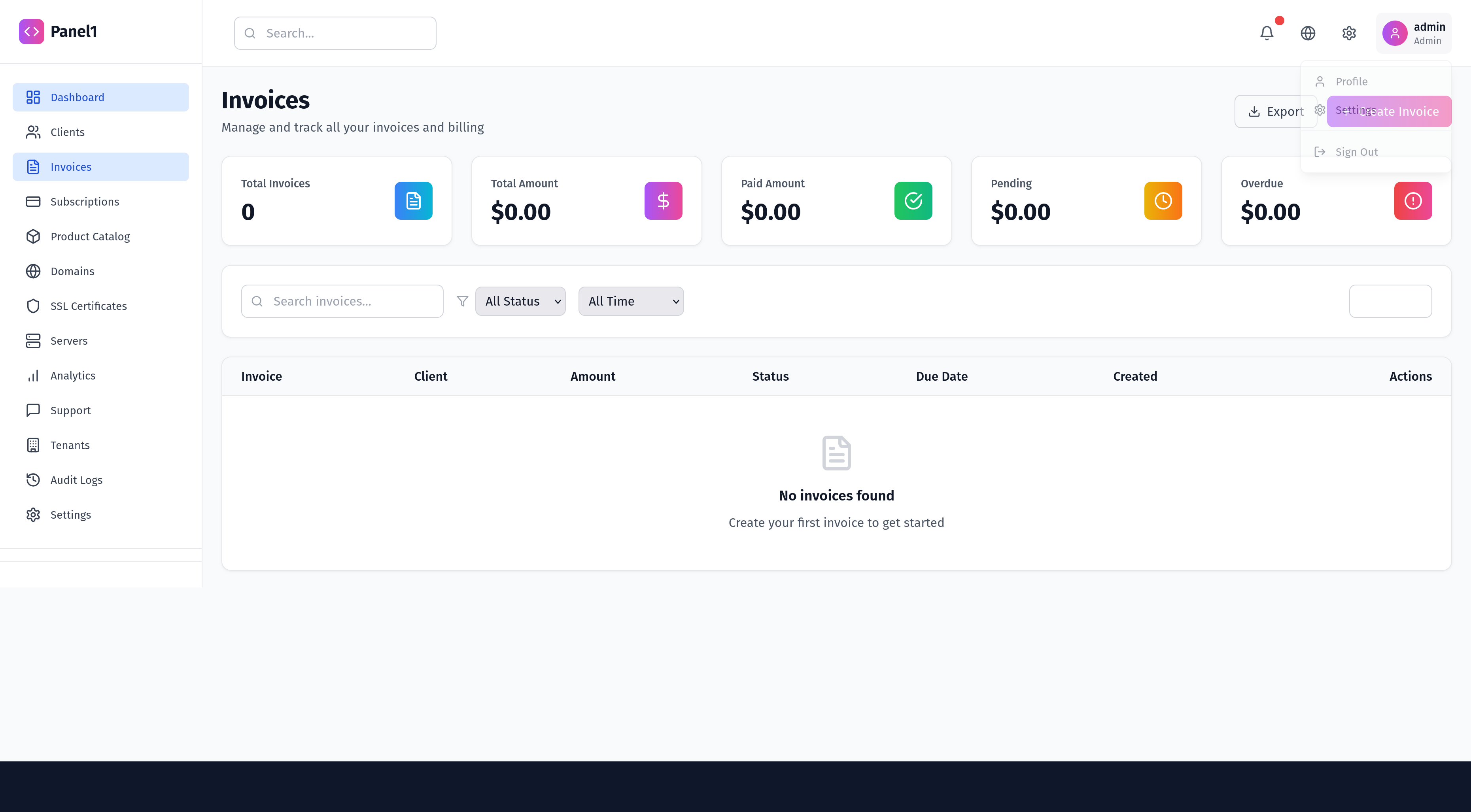Click the orange Pending clock icon
Screen dimensions: 1471x812
pyautogui.click(x=1163, y=201)
